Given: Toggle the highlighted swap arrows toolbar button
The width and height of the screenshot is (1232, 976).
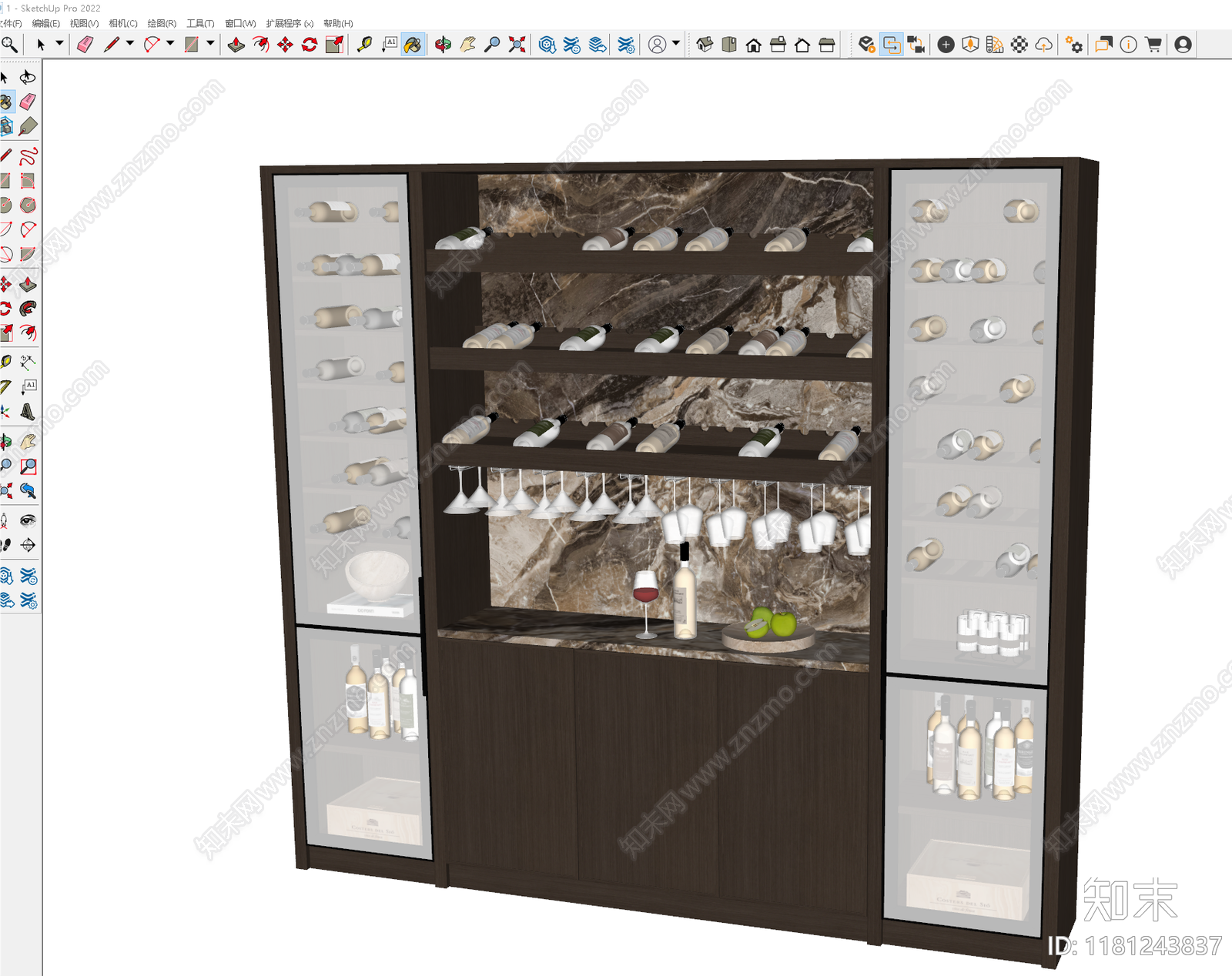Looking at the screenshot, I should [x=892, y=45].
